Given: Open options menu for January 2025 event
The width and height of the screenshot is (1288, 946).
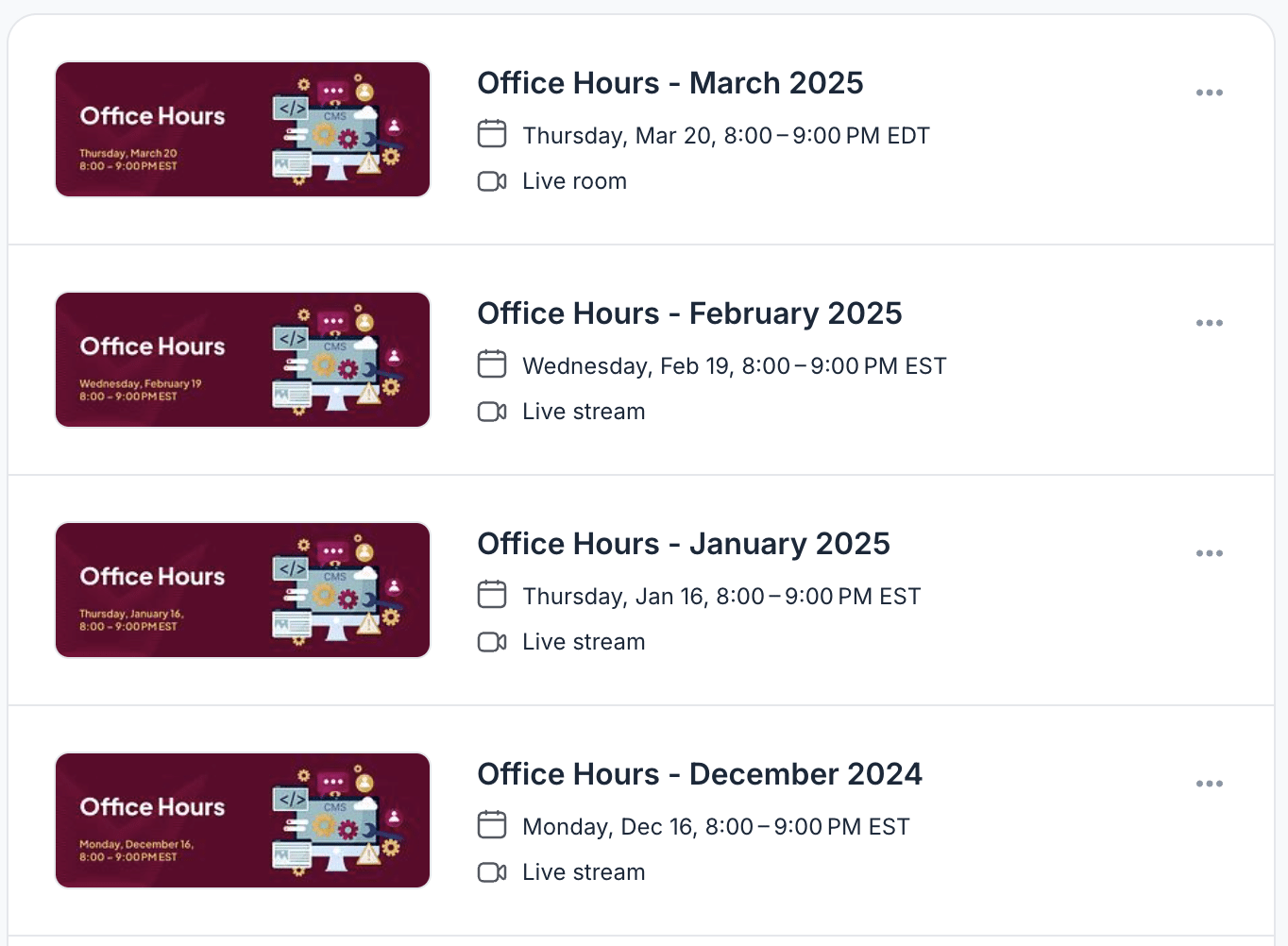Looking at the screenshot, I should pos(1210,553).
